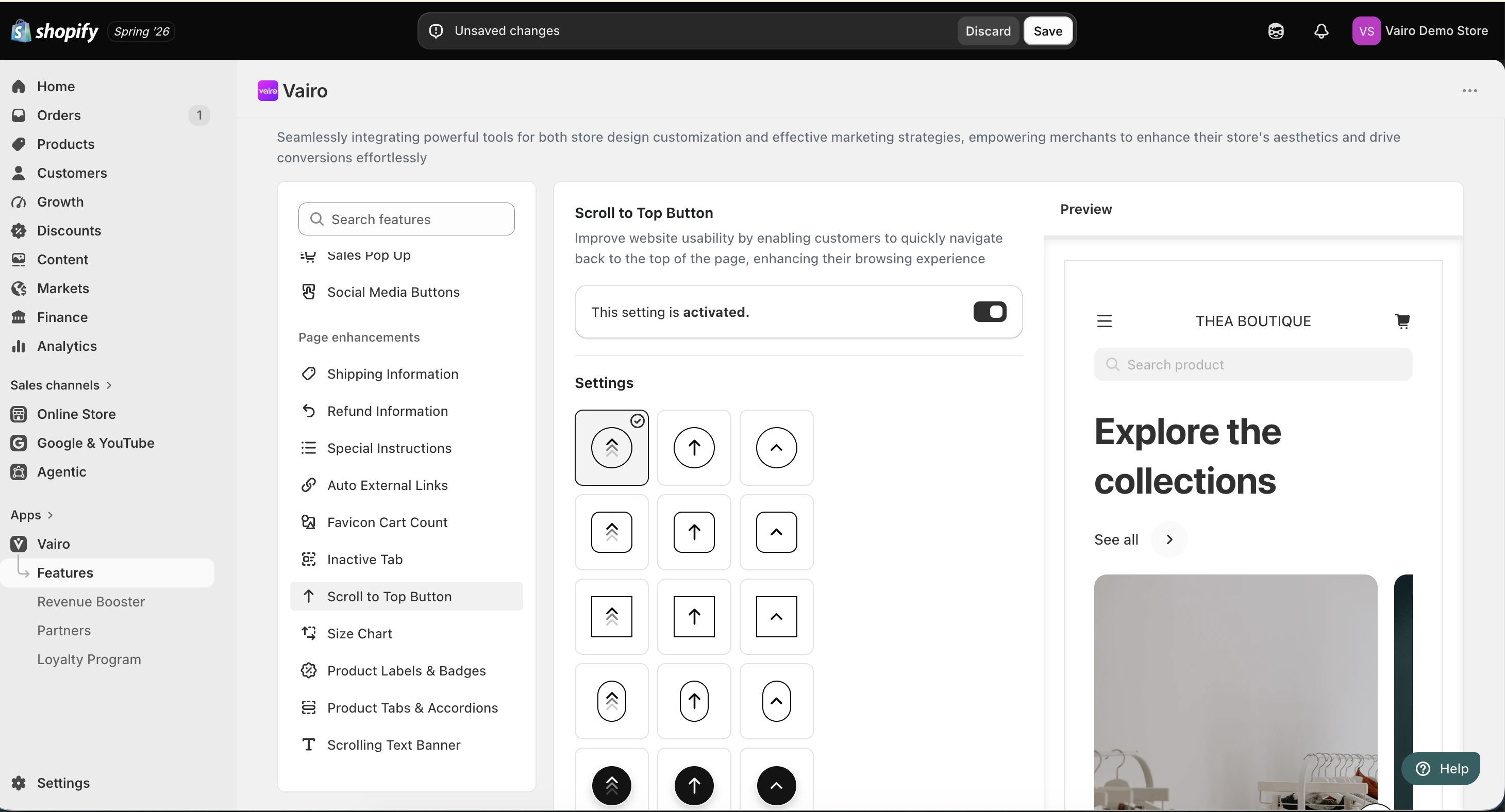Viewport: 1505px width, 812px height.
Task: Discard the unsaved changes
Action: click(988, 31)
